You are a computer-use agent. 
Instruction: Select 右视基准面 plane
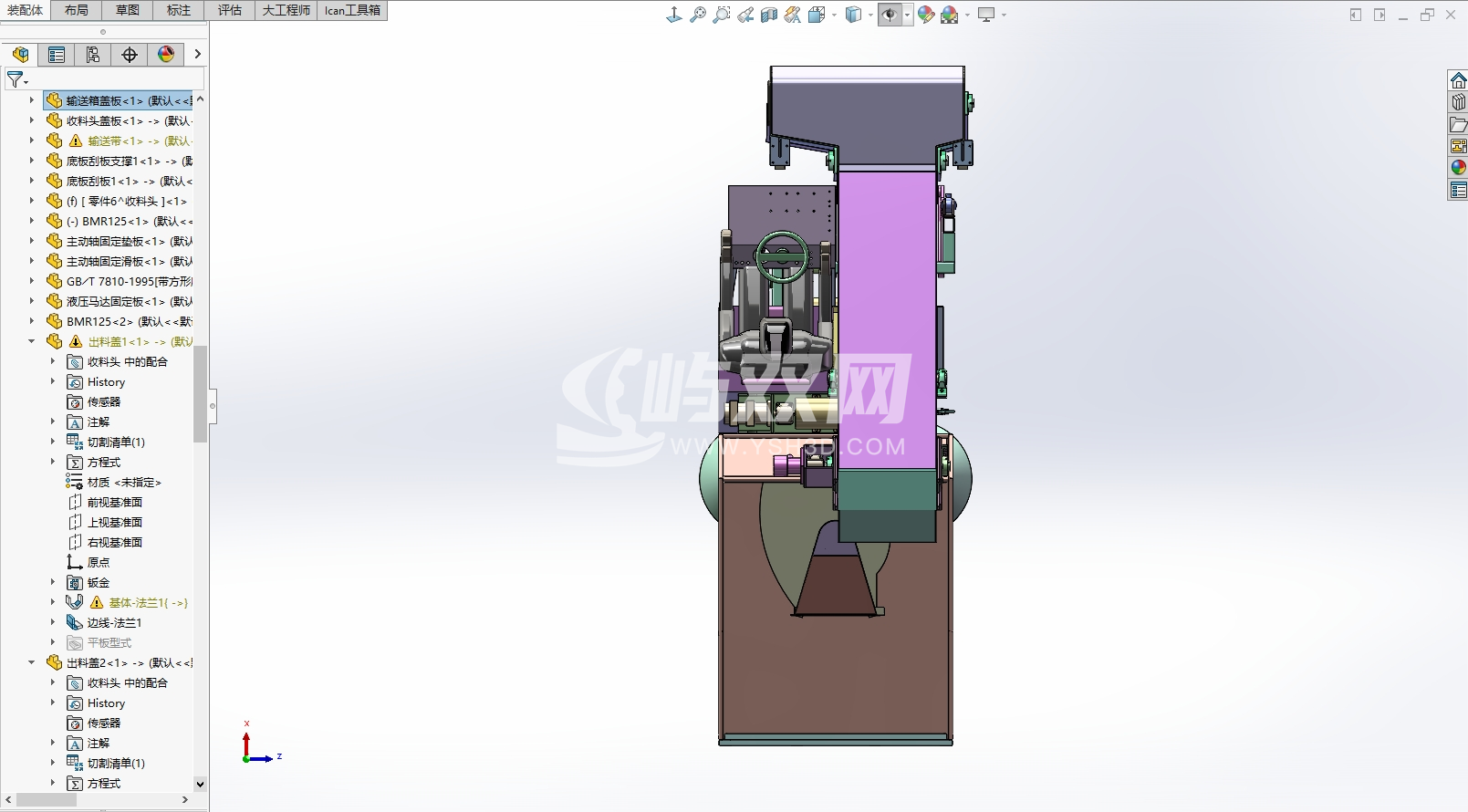click(105, 542)
